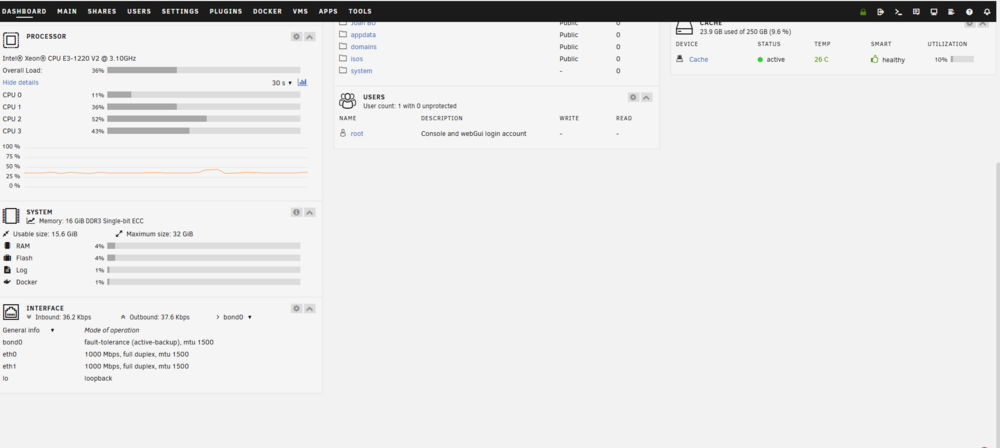The image size is (1000, 448).
Task: Click the logout icon in header
Action: pyautogui.click(x=881, y=11)
